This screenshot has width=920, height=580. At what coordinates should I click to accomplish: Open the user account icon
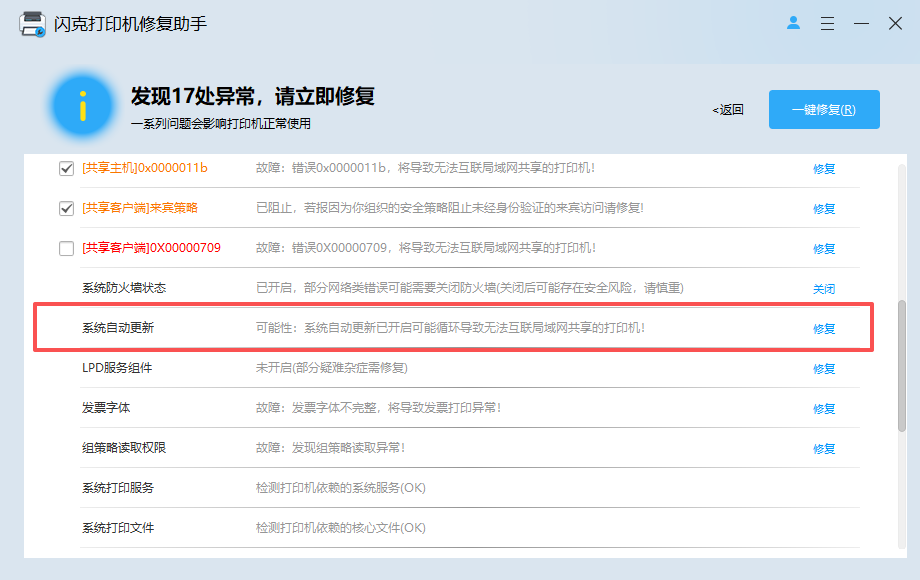pyautogui.click(x=793, y=23)
